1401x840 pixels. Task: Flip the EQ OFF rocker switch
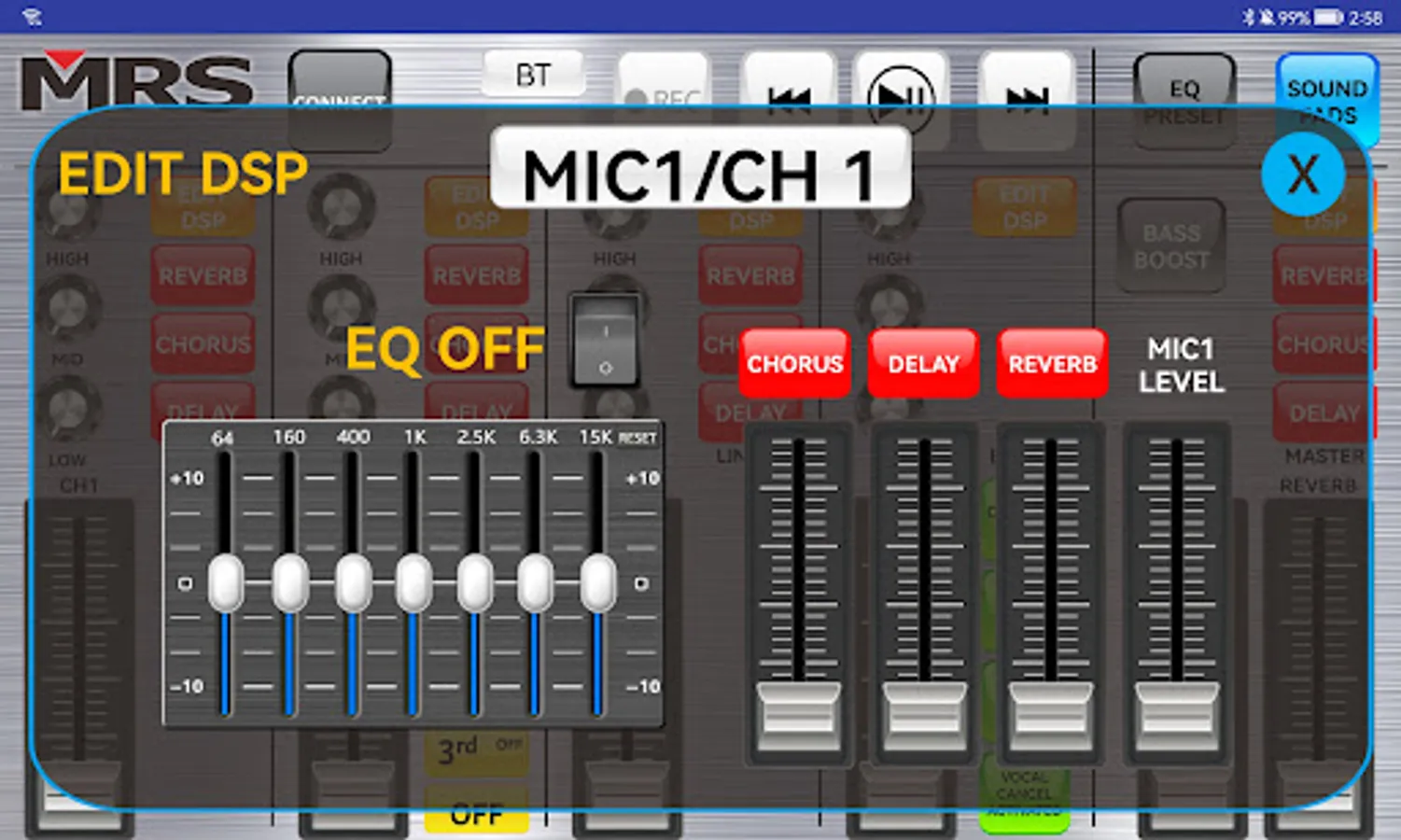coord(605,342)
